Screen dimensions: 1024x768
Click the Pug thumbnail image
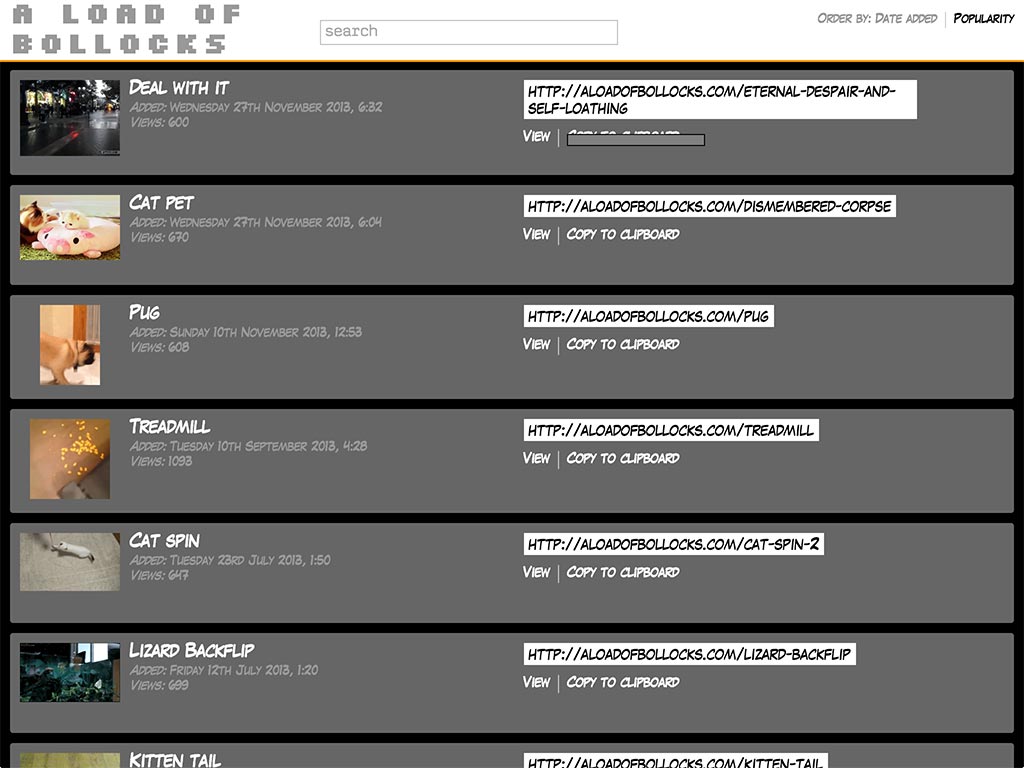point(70,345)
